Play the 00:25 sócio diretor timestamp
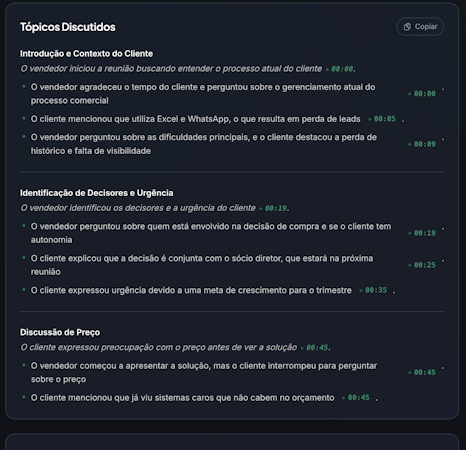The height and width of the screenshot is (450, 466). coord(422,265)
